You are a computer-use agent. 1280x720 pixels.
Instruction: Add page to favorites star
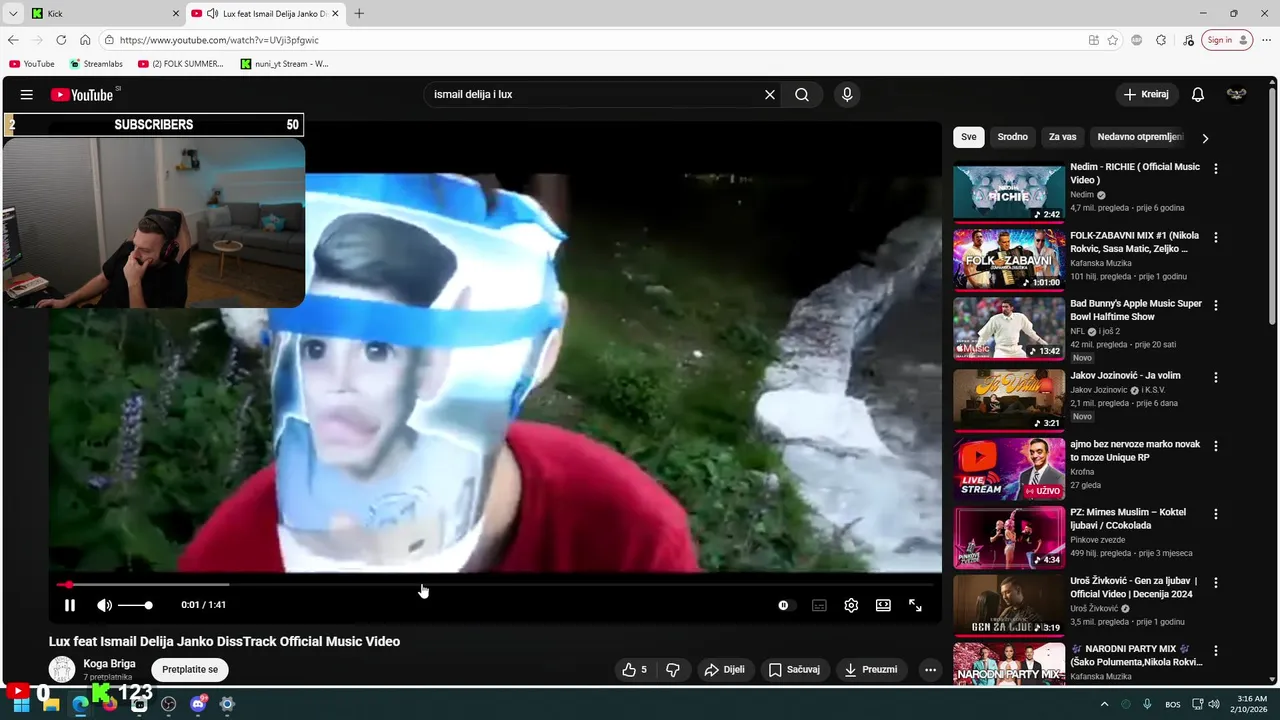click(1112, 40)
